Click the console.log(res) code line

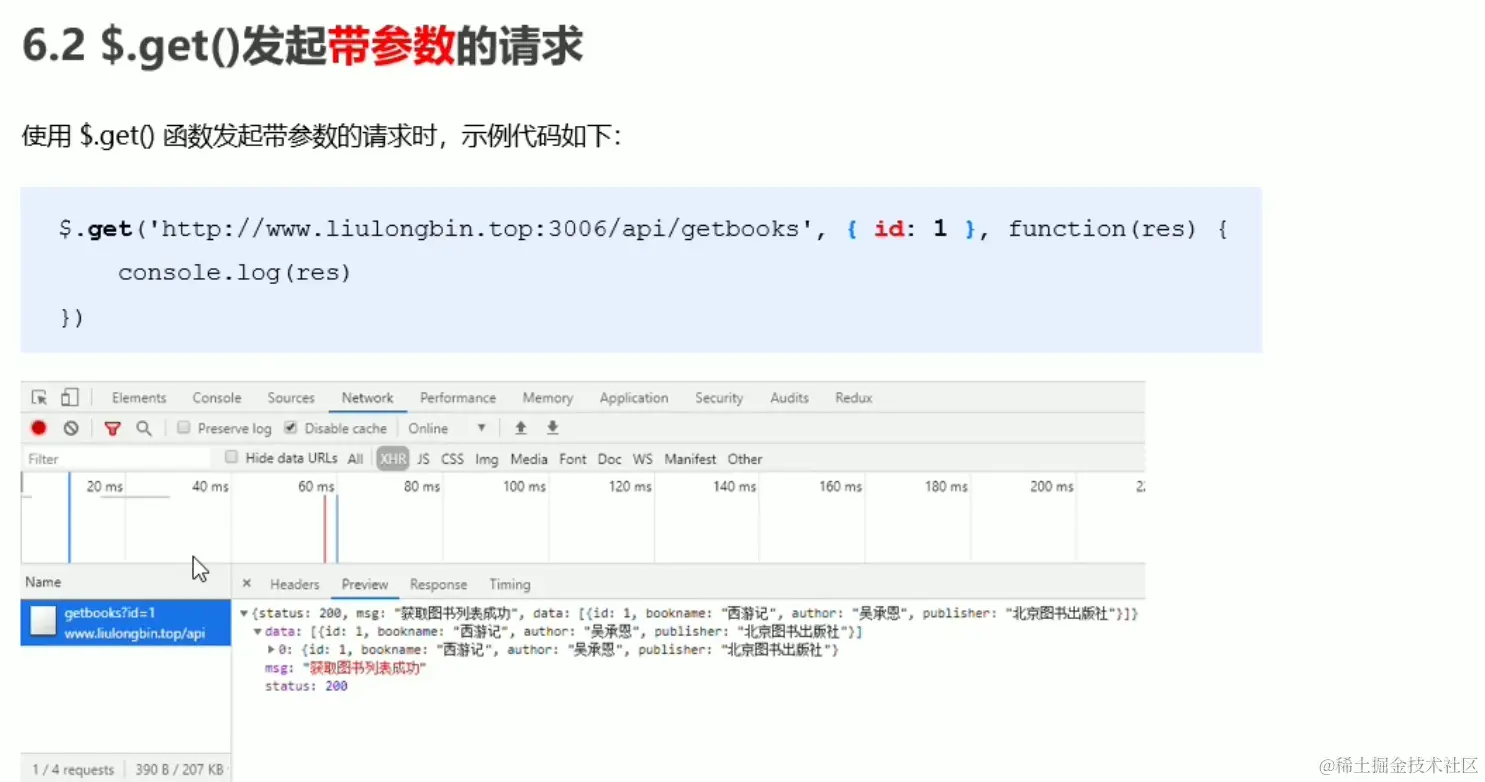click(235, 272)
